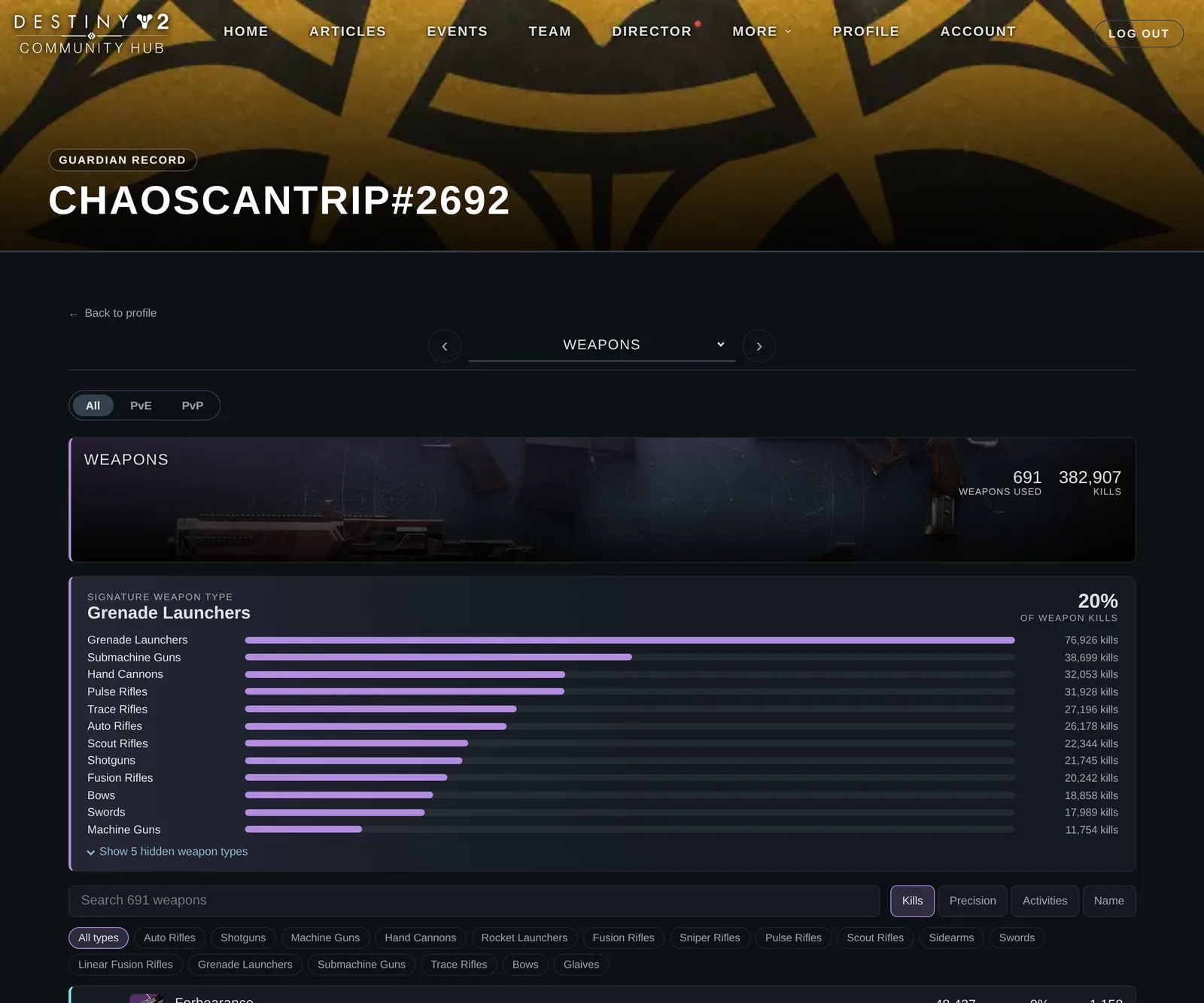Click the '76,926 kills' value
Viewport: 1204px width, 1003px height.
[x=1091, y=640]
